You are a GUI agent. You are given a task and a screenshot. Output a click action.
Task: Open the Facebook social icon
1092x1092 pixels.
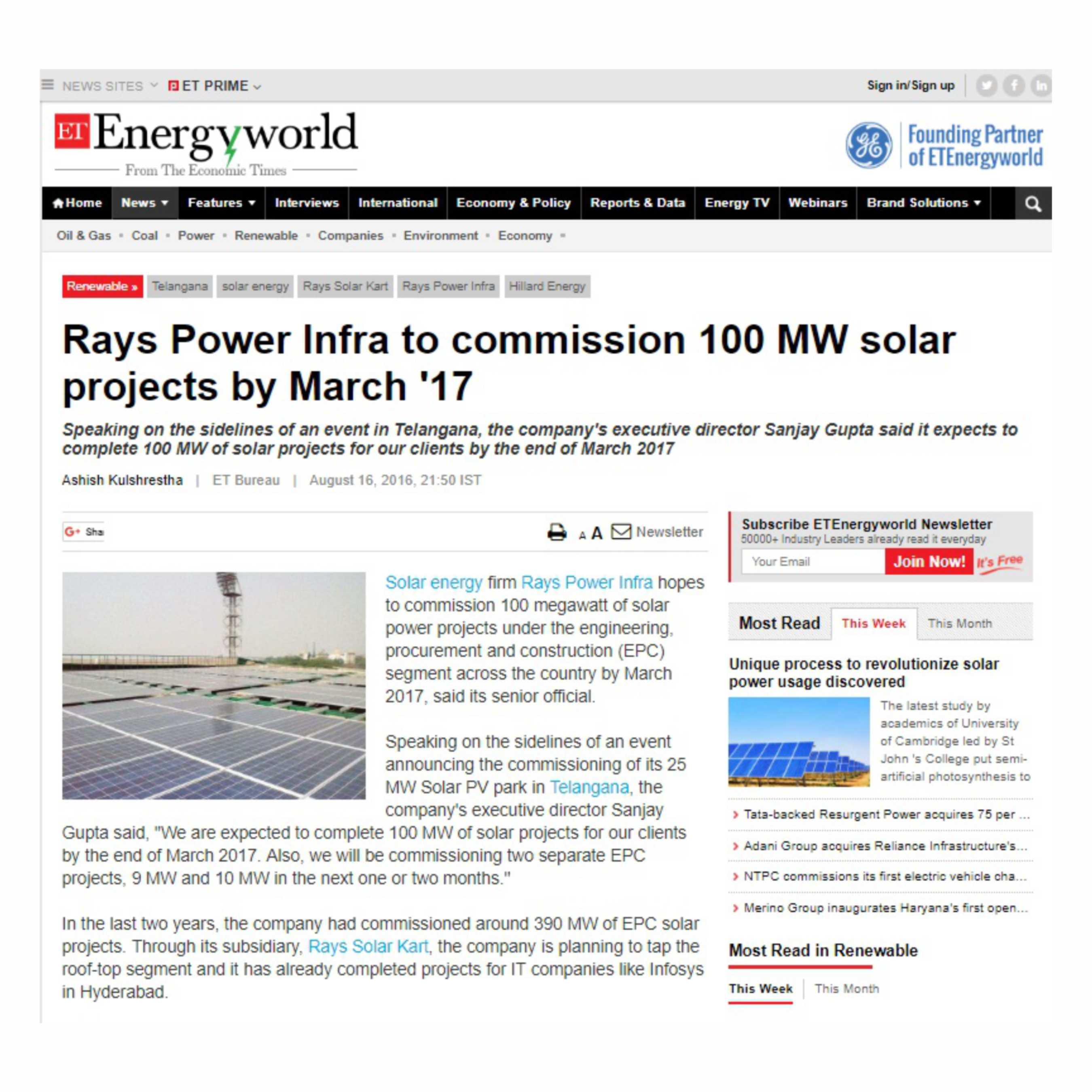coord(1014,86)
